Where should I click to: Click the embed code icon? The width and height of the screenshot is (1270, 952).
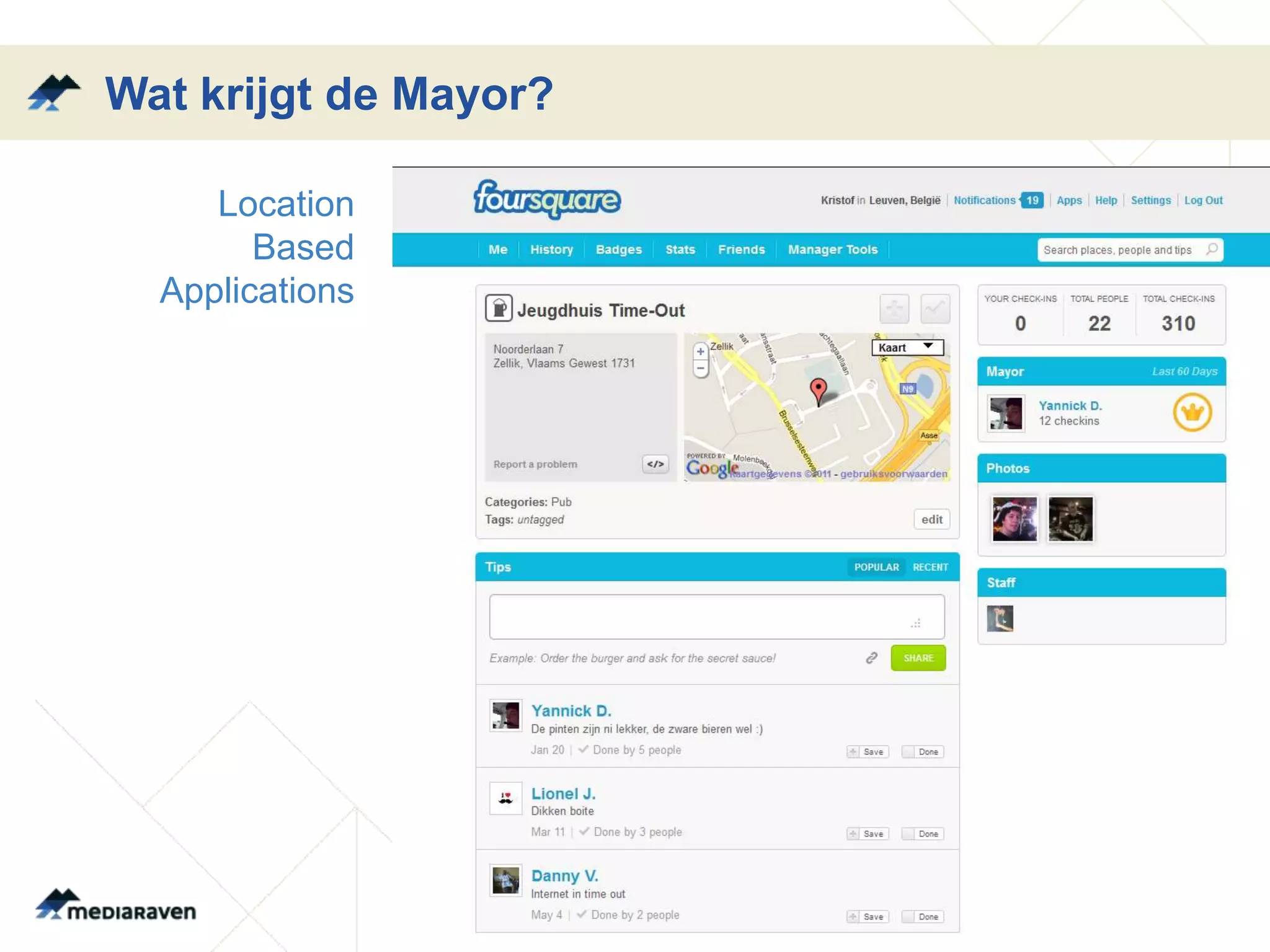(x=655, y=464)
